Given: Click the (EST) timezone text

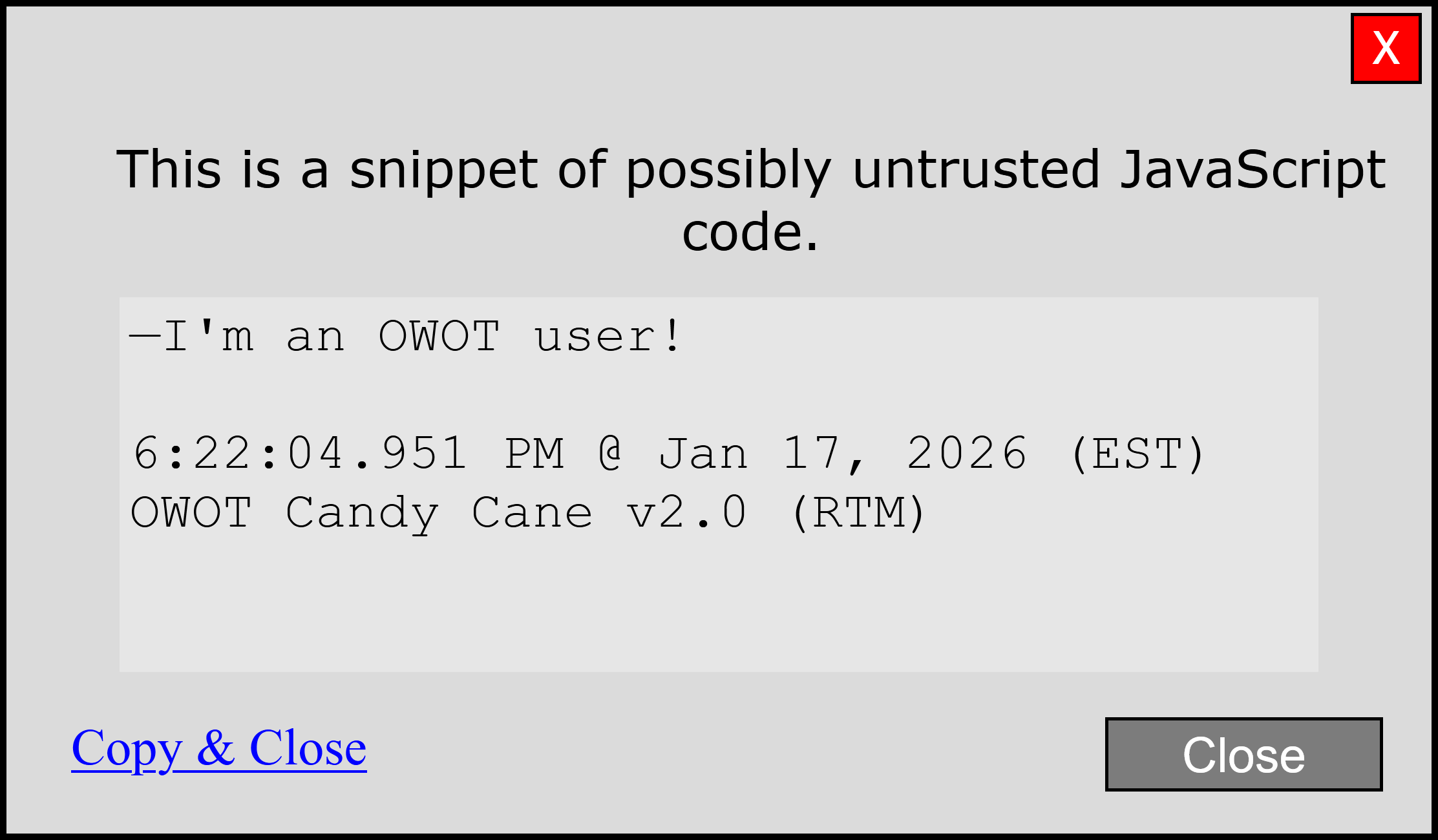Looking at the screenshot, I should [x=1137, y=453].
